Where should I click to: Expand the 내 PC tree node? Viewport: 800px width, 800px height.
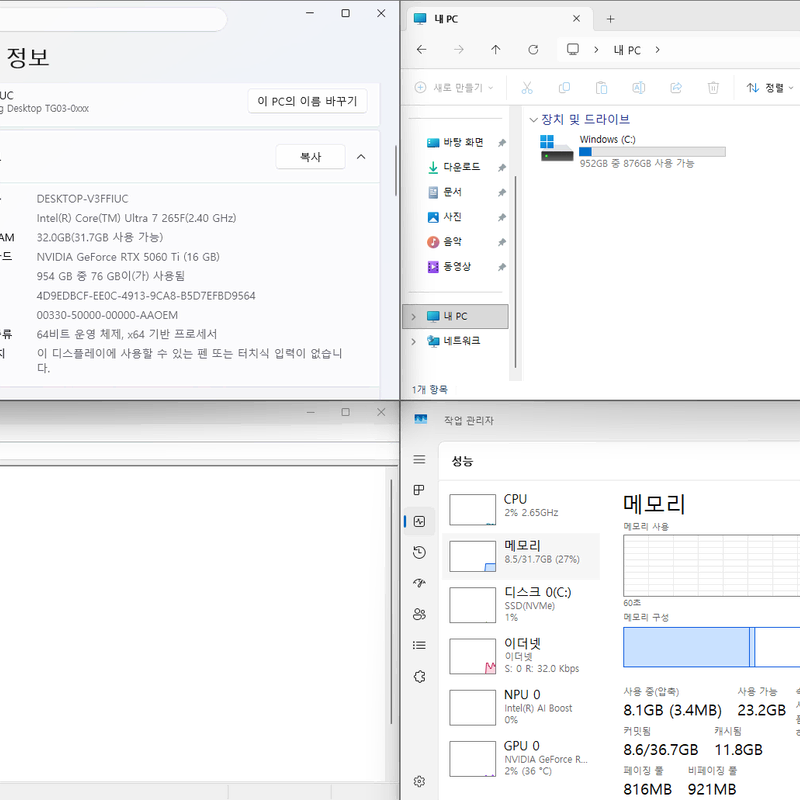(413, 317)
